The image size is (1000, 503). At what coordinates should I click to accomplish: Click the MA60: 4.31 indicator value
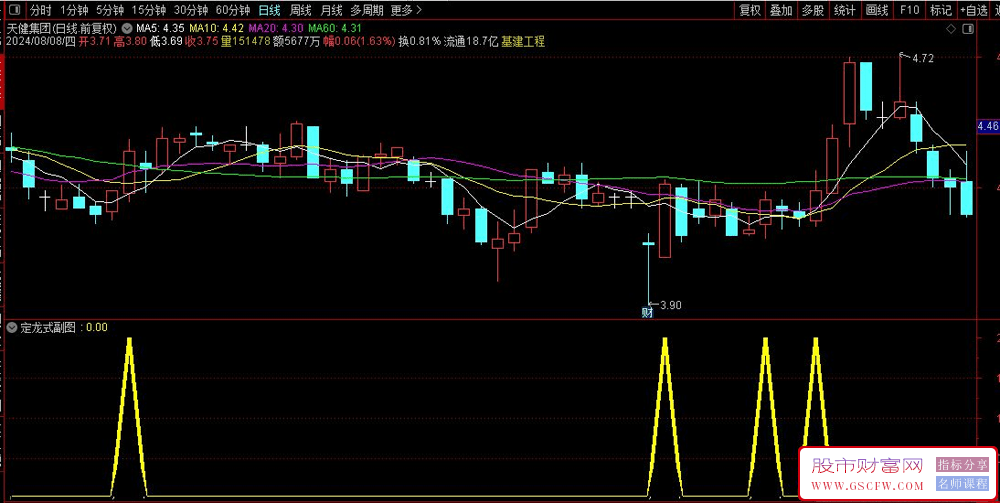point(335,28)
